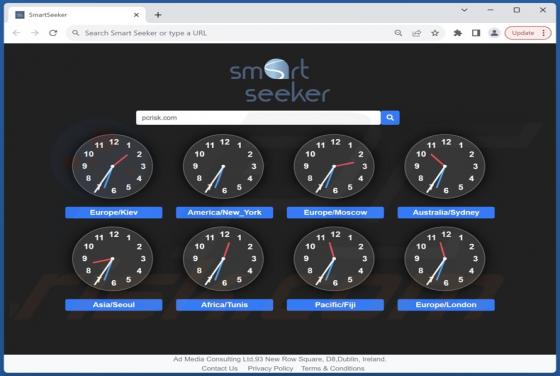Viewport: 560px width, 376px height.
Task: Open the zoom magnifier icon in address bar
Action: coord(398,33)
